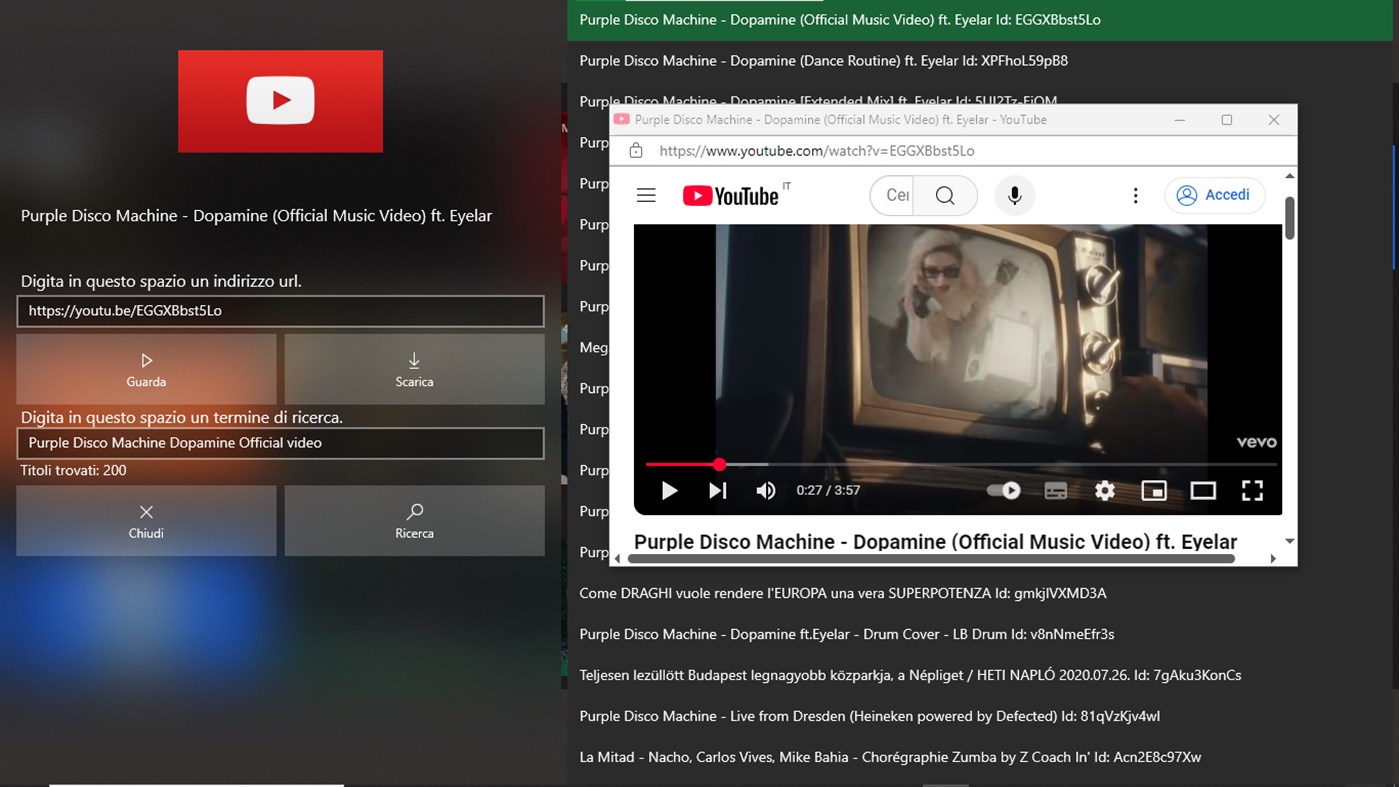Click scroll-down arrow in popup
Viewport: 1399px width, 787px height.
point(1289,541)
